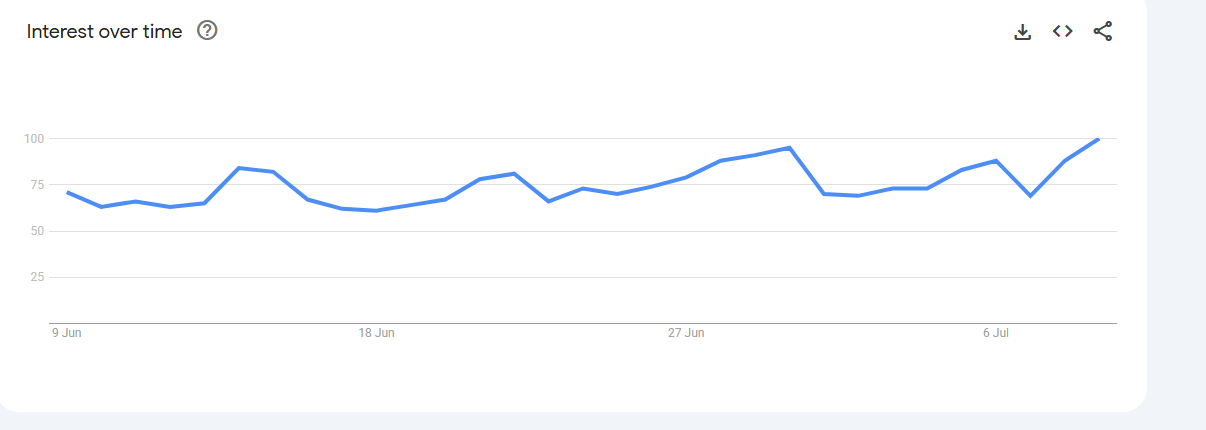Share the interest over time chart
Viewport: 1206px width, 430px height.
pyautogui.click(x=1102, y=32)
